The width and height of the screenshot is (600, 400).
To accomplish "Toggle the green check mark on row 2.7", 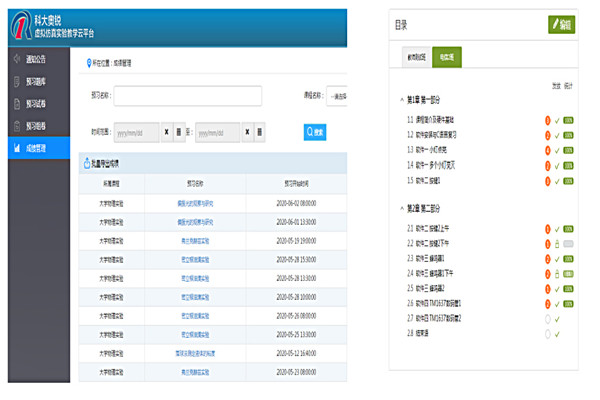I will pyautogui.click(x=557, y=319).
